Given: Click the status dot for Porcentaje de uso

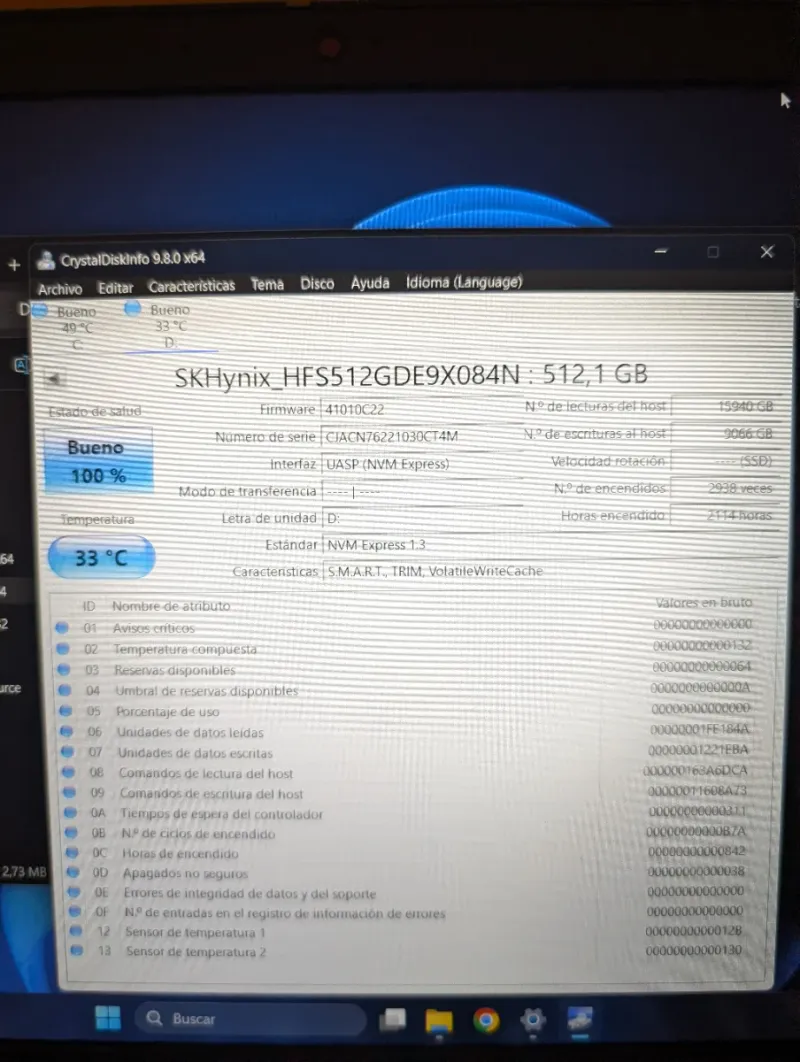Looking at the screenshot, I should [66, 711].
